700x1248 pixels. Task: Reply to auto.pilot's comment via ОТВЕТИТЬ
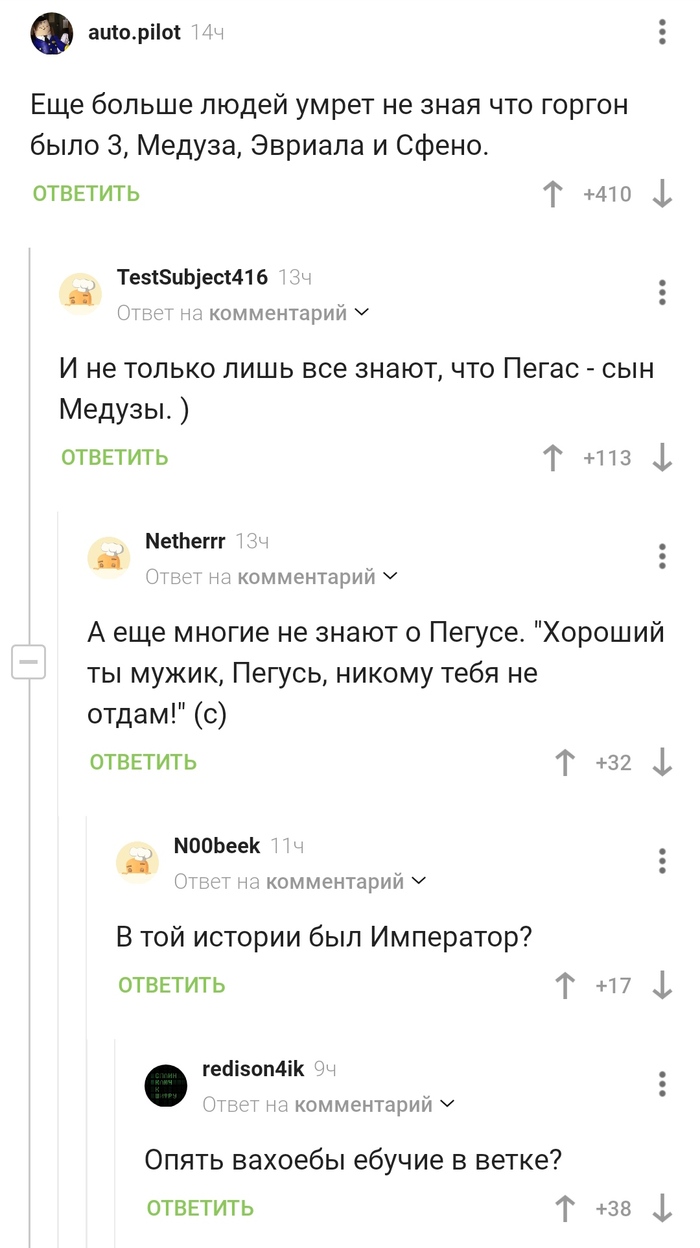[86, 194]
